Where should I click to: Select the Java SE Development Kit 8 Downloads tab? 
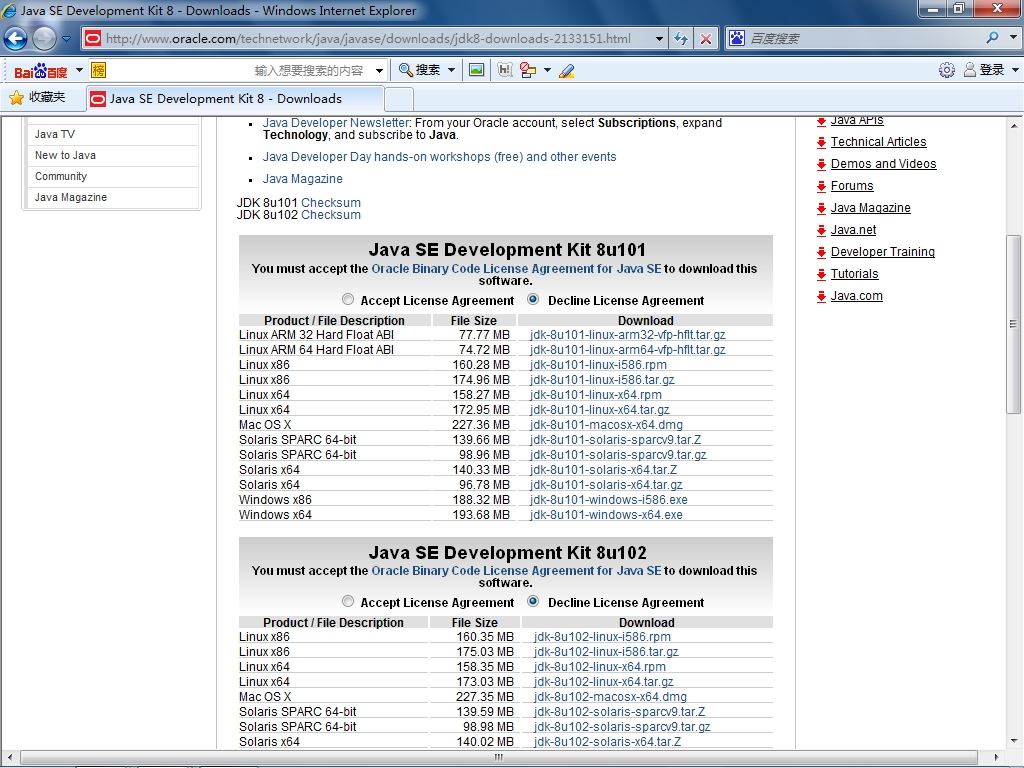click(x=235, y=99)
